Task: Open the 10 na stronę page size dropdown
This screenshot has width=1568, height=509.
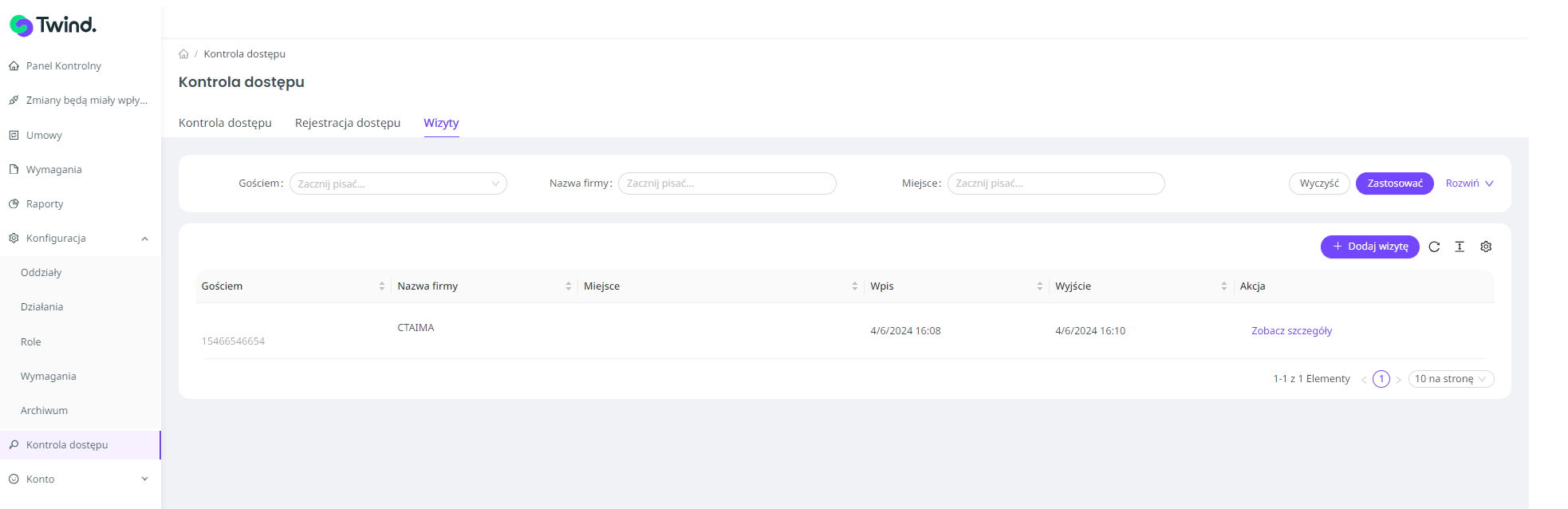Action: point(1451,379)
